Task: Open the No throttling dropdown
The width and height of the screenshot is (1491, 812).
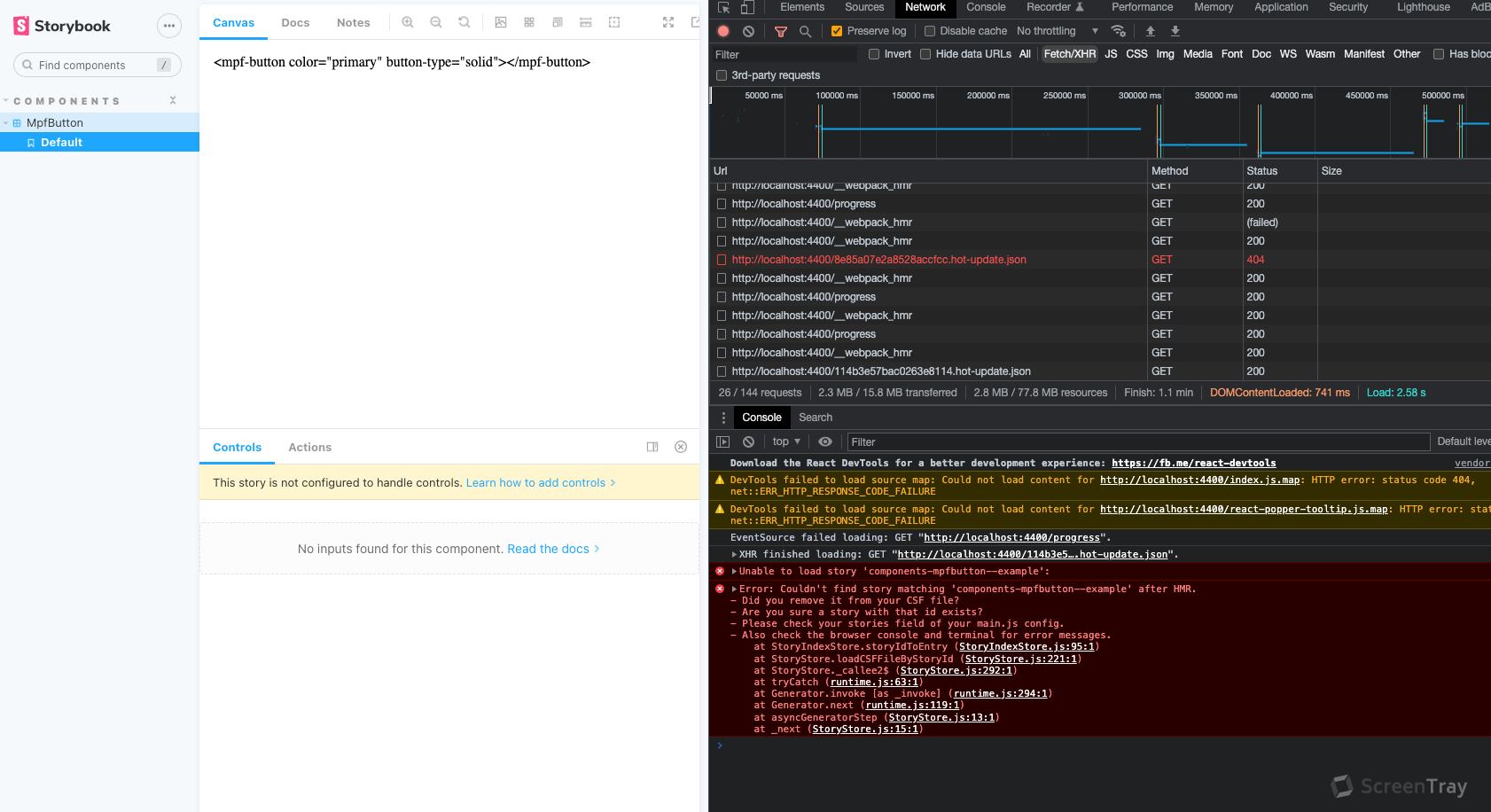Action: [1057, 30]
